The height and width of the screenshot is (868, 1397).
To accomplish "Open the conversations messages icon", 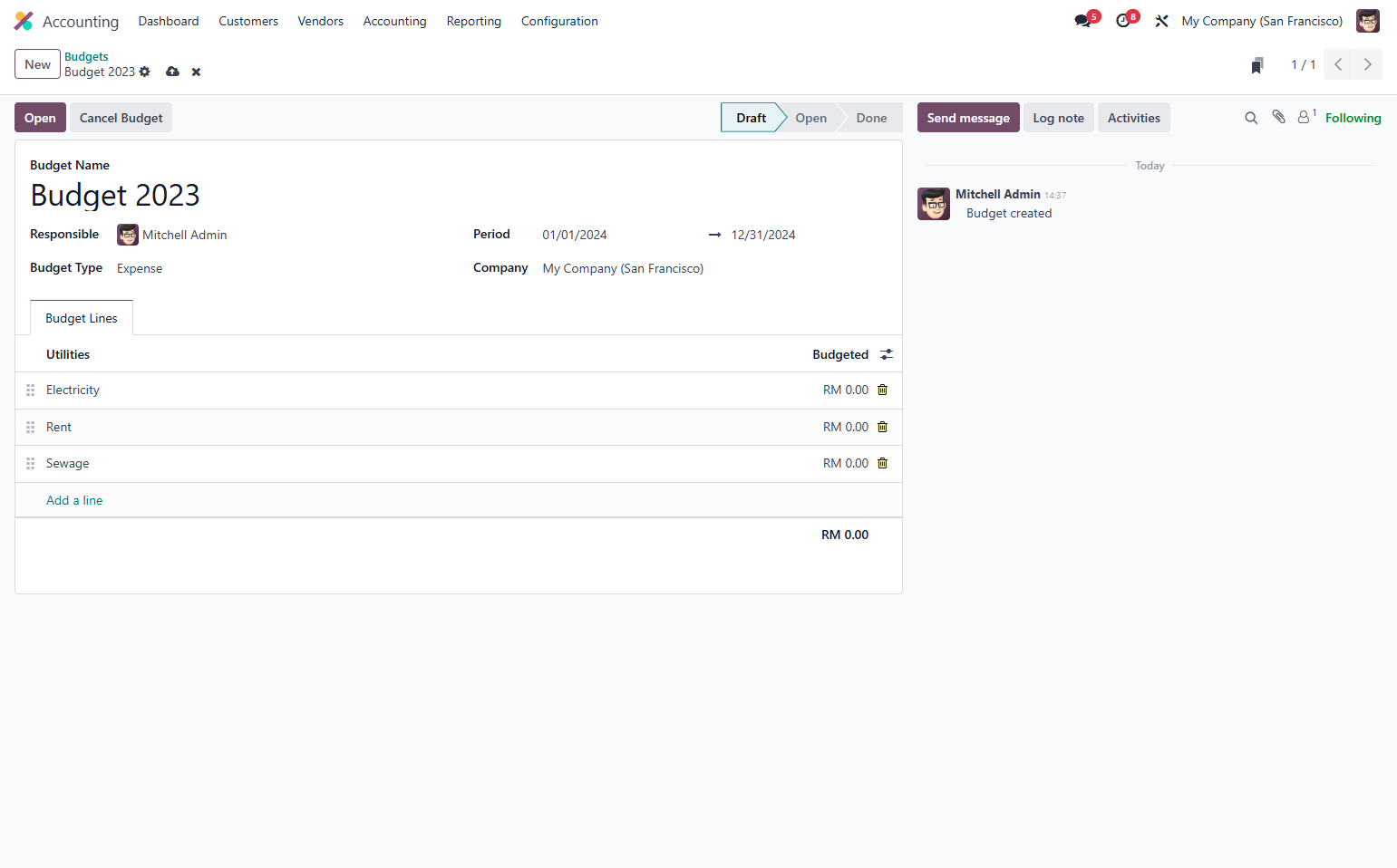I will click(x=1082, y=21).
